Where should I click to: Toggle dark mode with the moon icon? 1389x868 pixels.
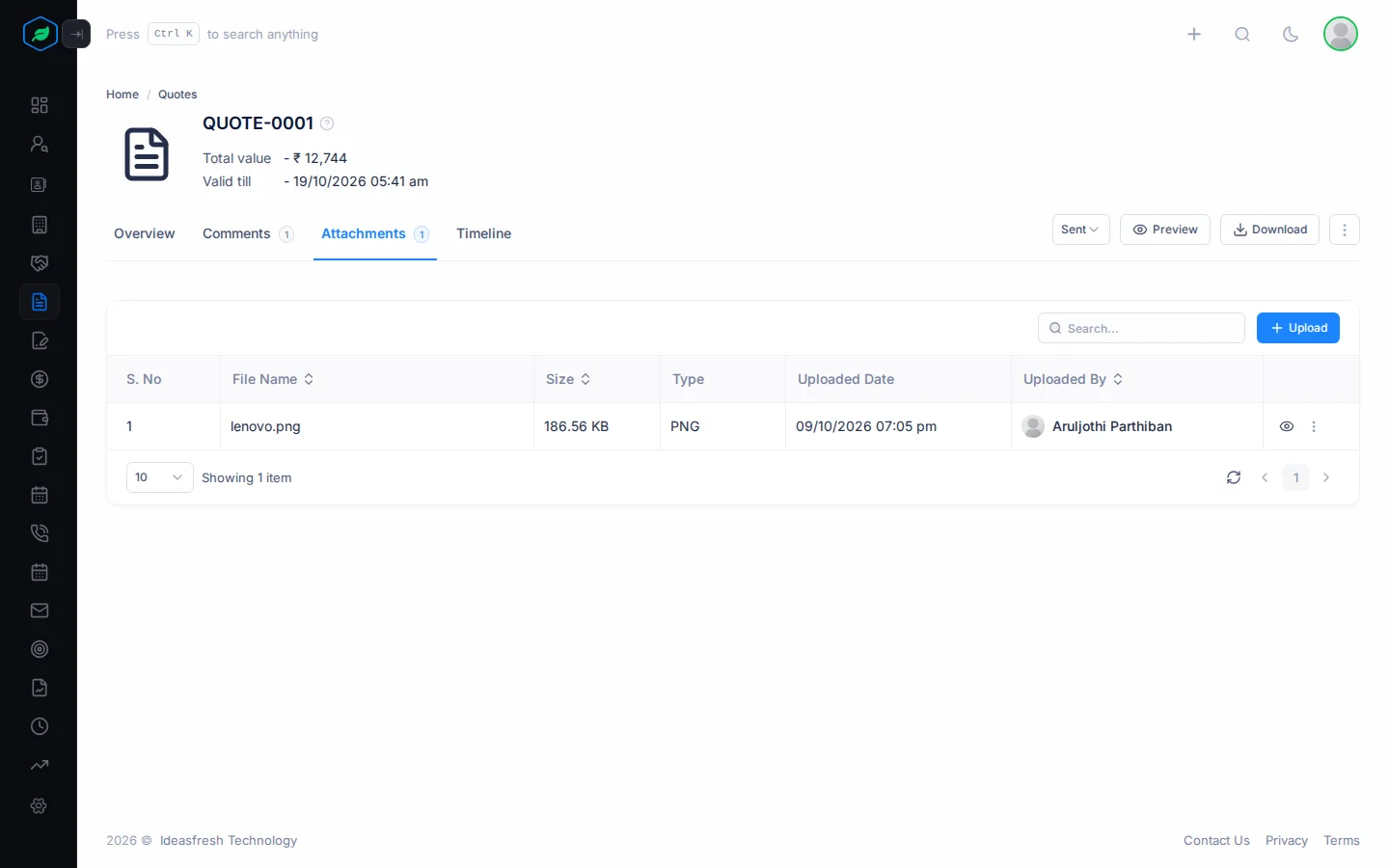click(1291, 35)
